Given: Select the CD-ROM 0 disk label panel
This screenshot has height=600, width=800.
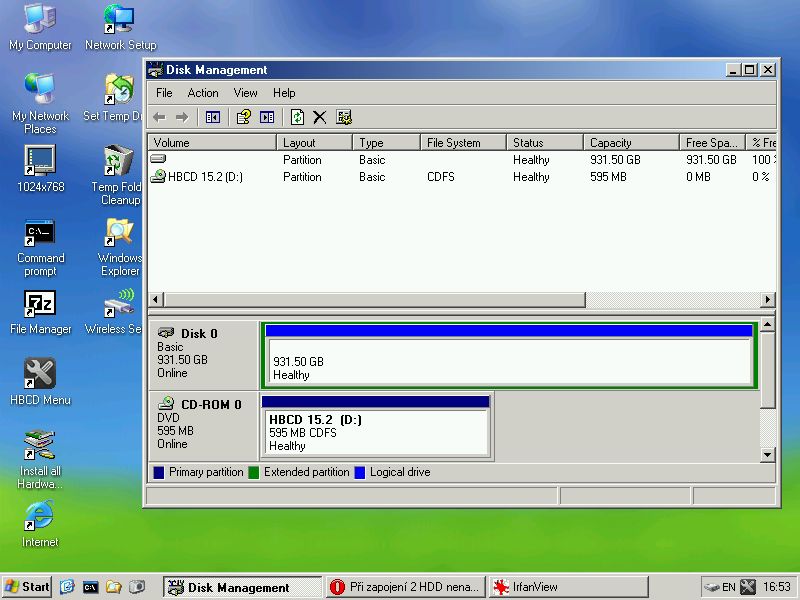Looking at the screenshot, I should 203,425.
